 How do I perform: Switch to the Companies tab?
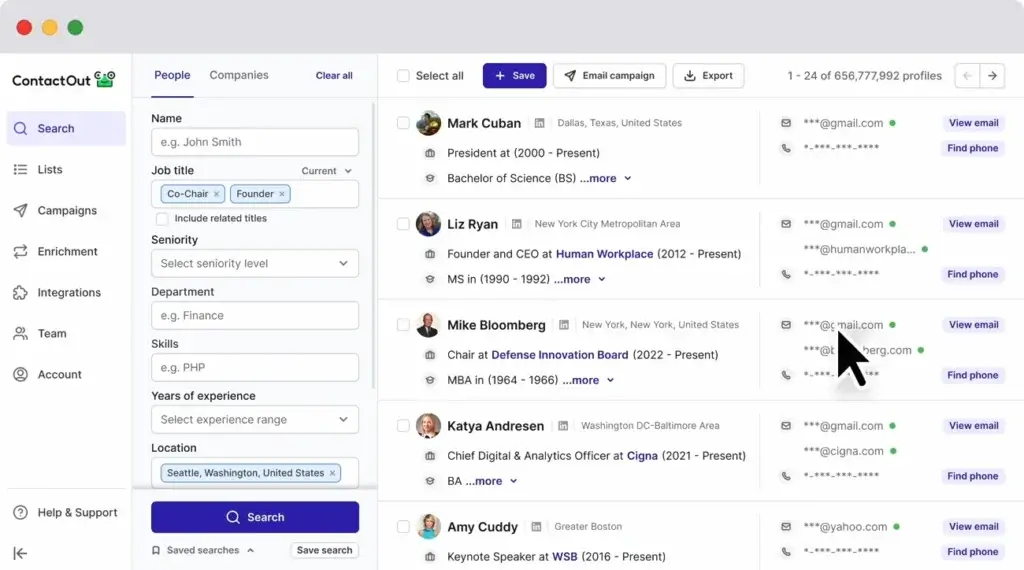[239, 75]
